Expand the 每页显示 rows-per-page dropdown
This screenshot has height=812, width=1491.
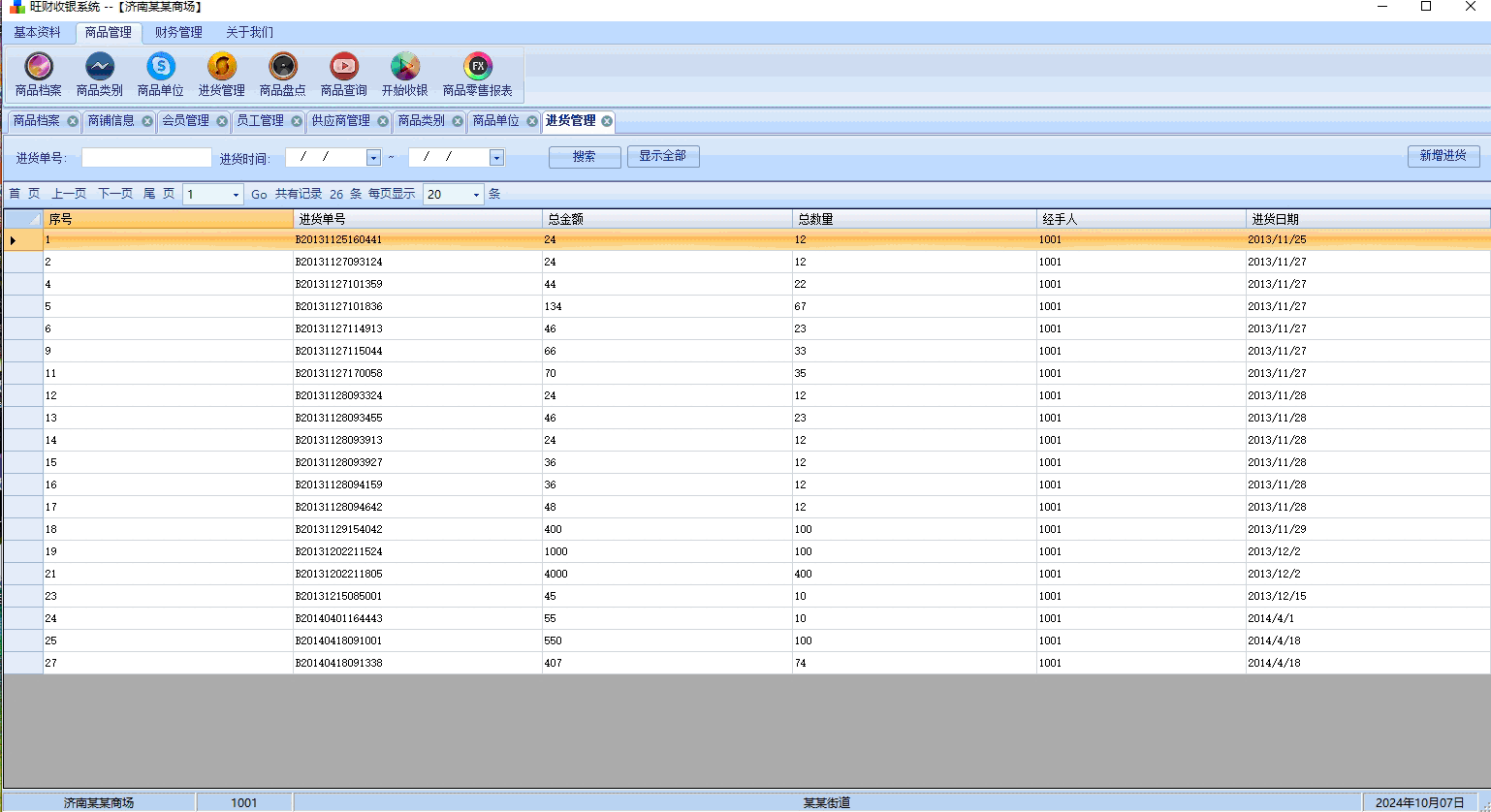[476, 195]
